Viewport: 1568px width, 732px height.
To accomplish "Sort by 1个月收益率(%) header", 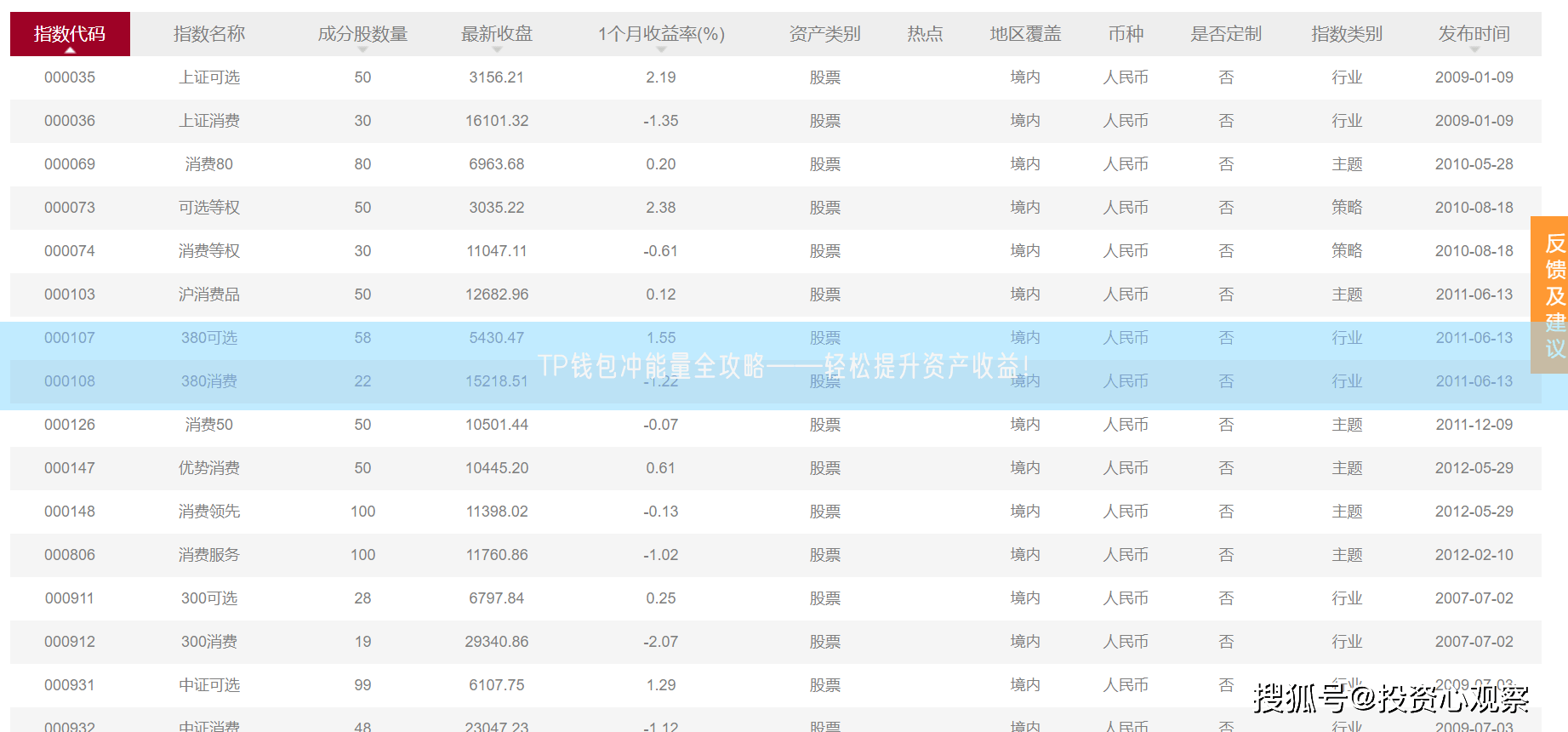I will tap(661, 34).
